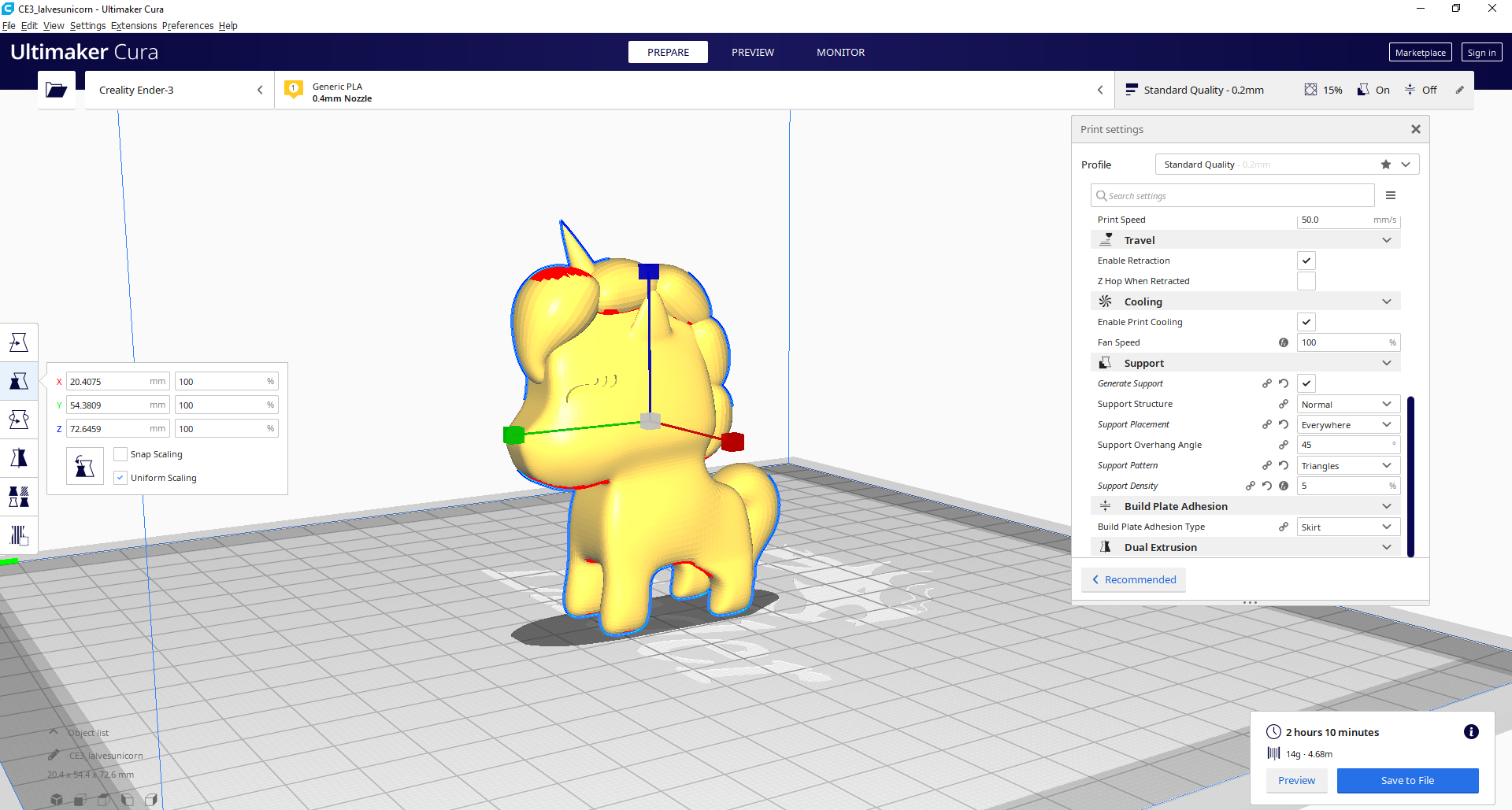Click link icon beside Support Overhang Angle
The width and height of the screenshot is (1512, 810).
1284,445
